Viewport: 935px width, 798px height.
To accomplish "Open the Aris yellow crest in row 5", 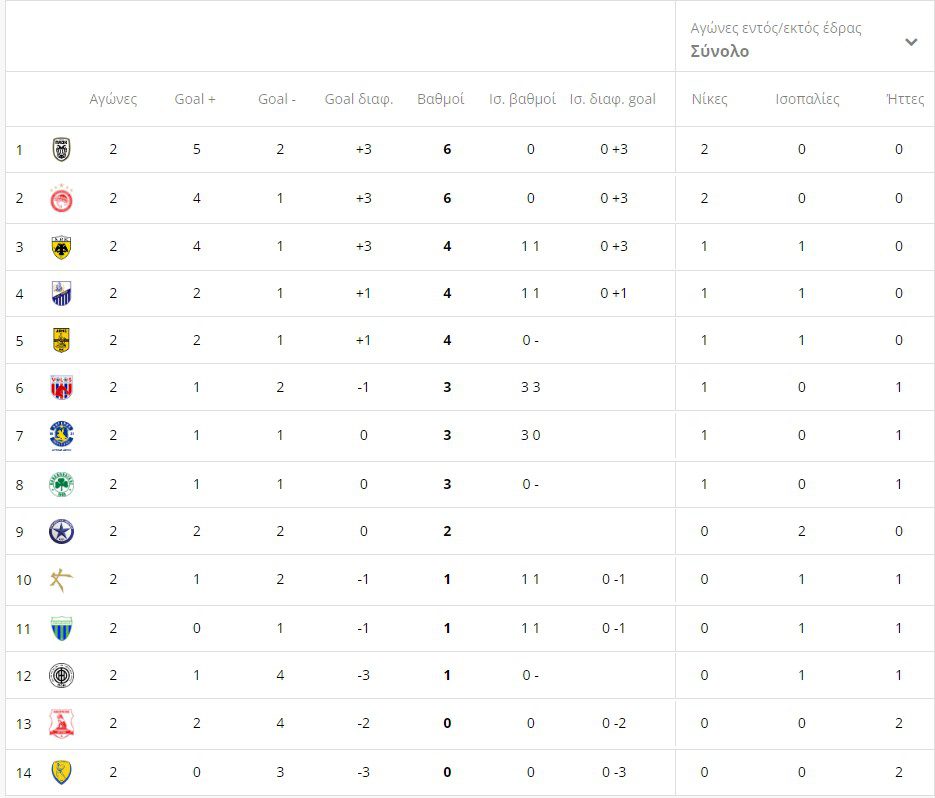I will (61, 340).
